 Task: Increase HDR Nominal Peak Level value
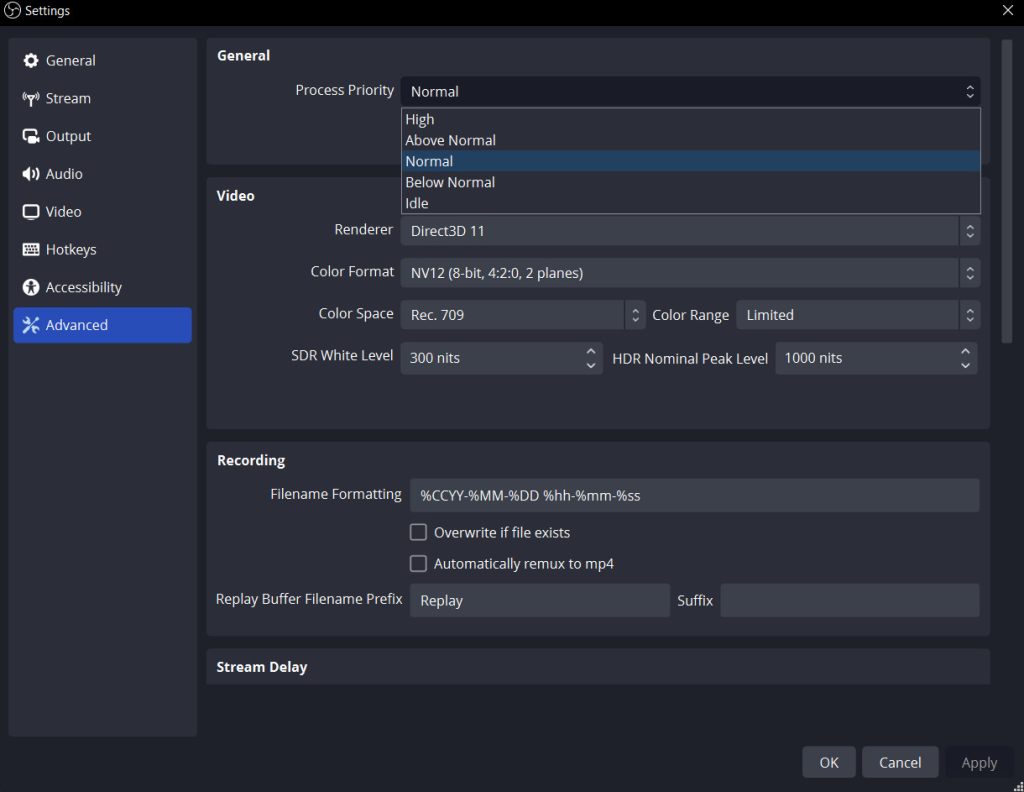[965, 351]
